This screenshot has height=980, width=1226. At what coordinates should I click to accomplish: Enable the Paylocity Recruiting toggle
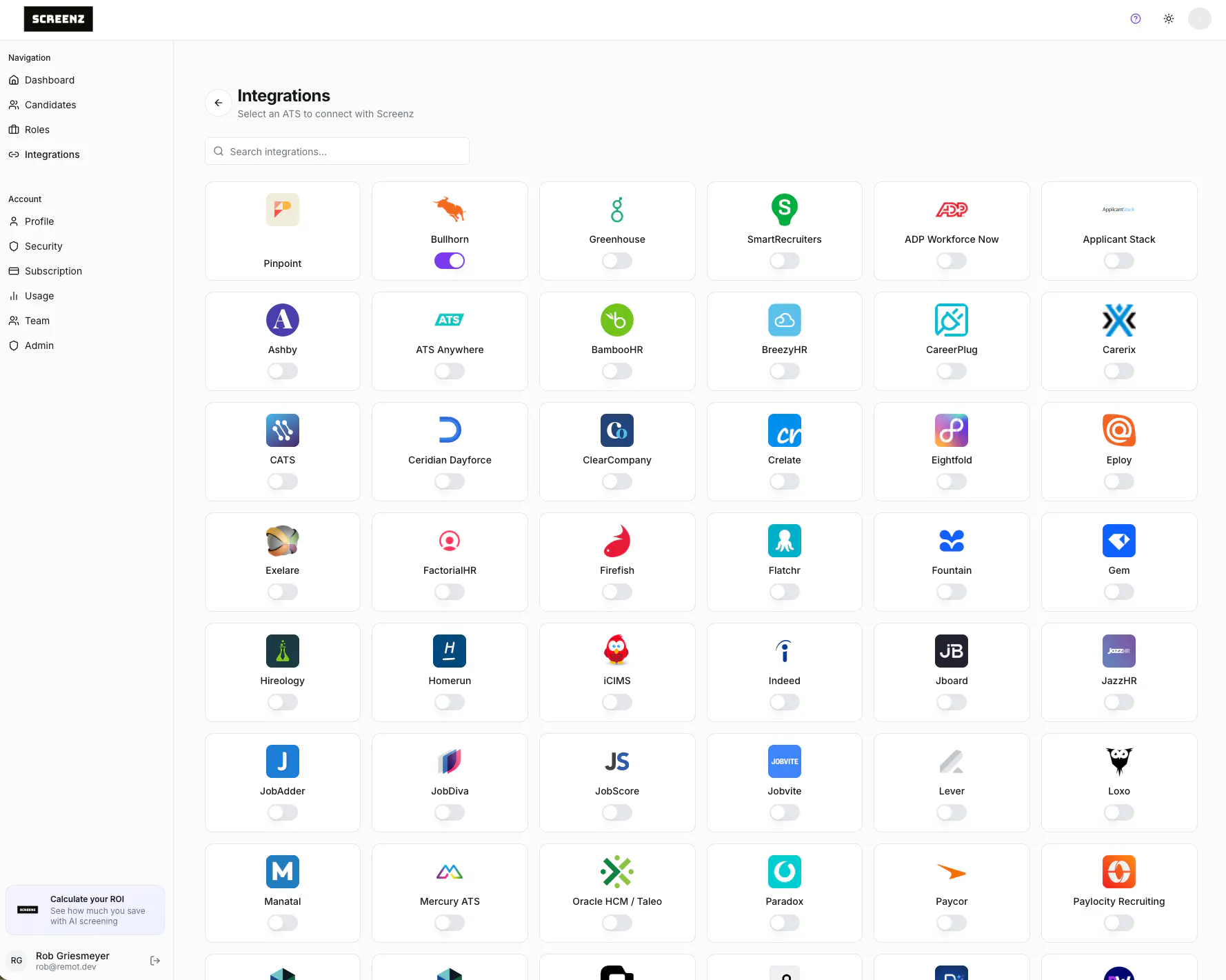1119,923
